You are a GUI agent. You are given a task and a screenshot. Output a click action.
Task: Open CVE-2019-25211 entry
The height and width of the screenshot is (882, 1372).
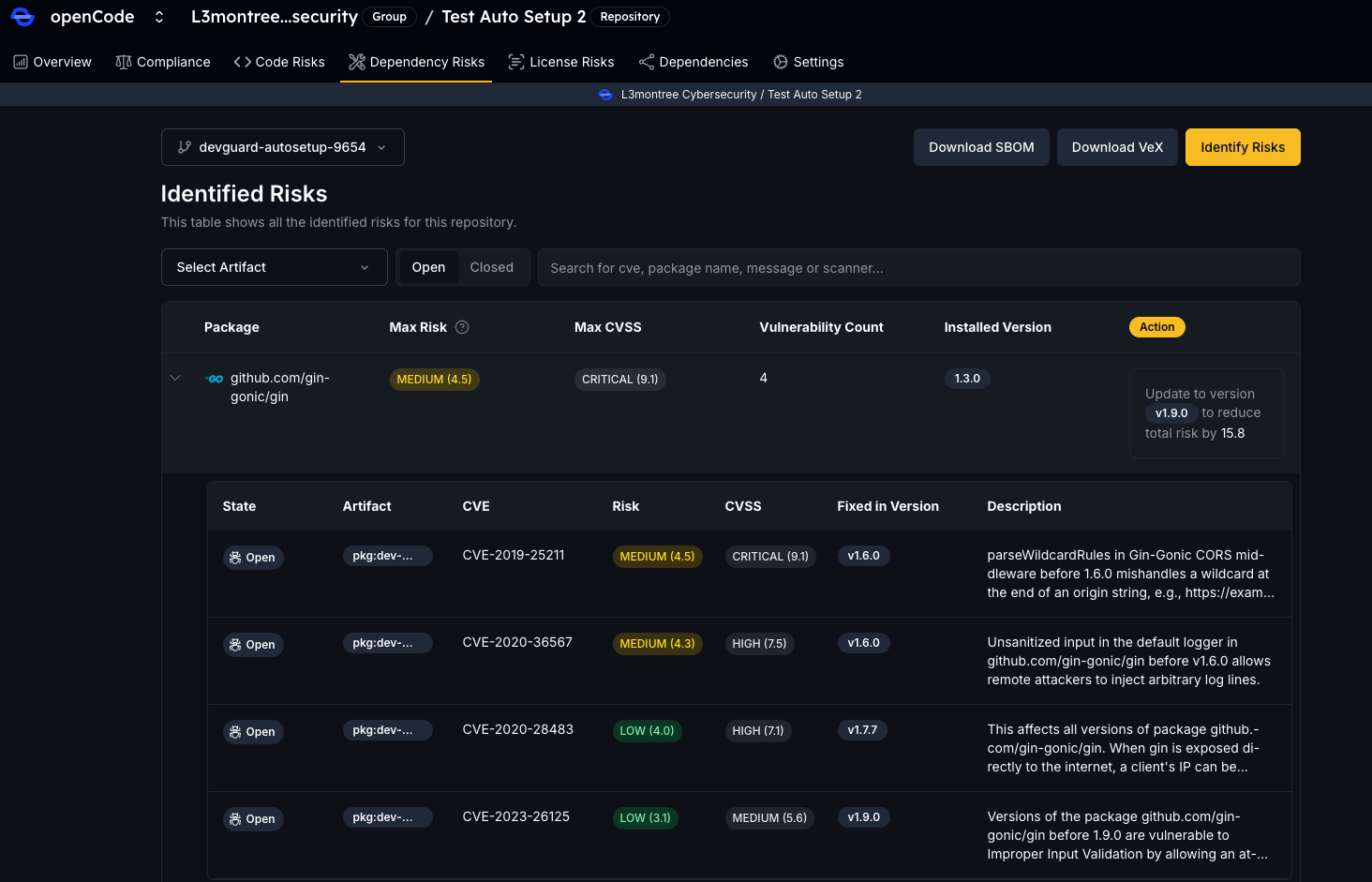(514, 555)
